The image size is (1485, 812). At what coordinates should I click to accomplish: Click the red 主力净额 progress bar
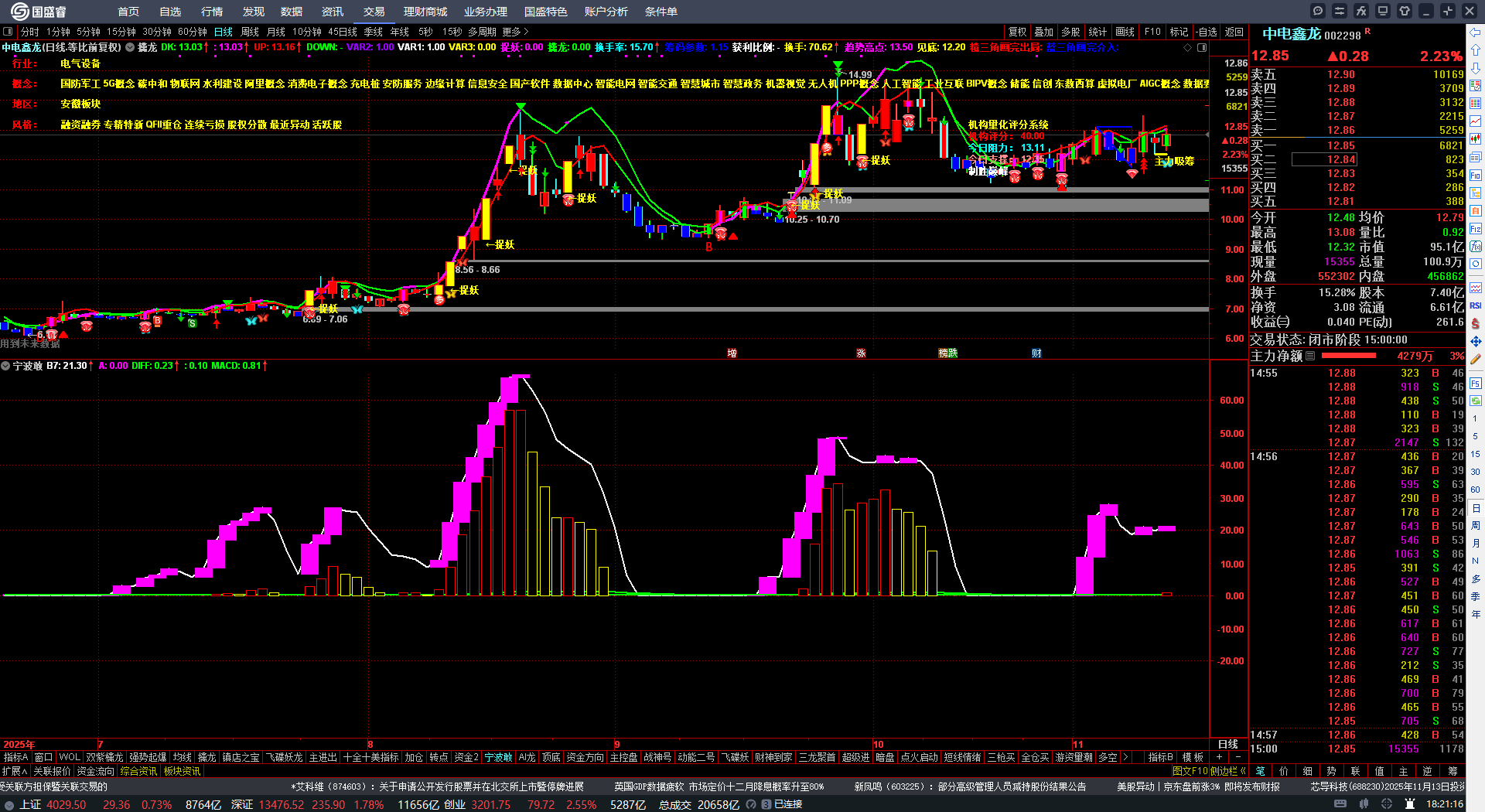click(1349, 356)
